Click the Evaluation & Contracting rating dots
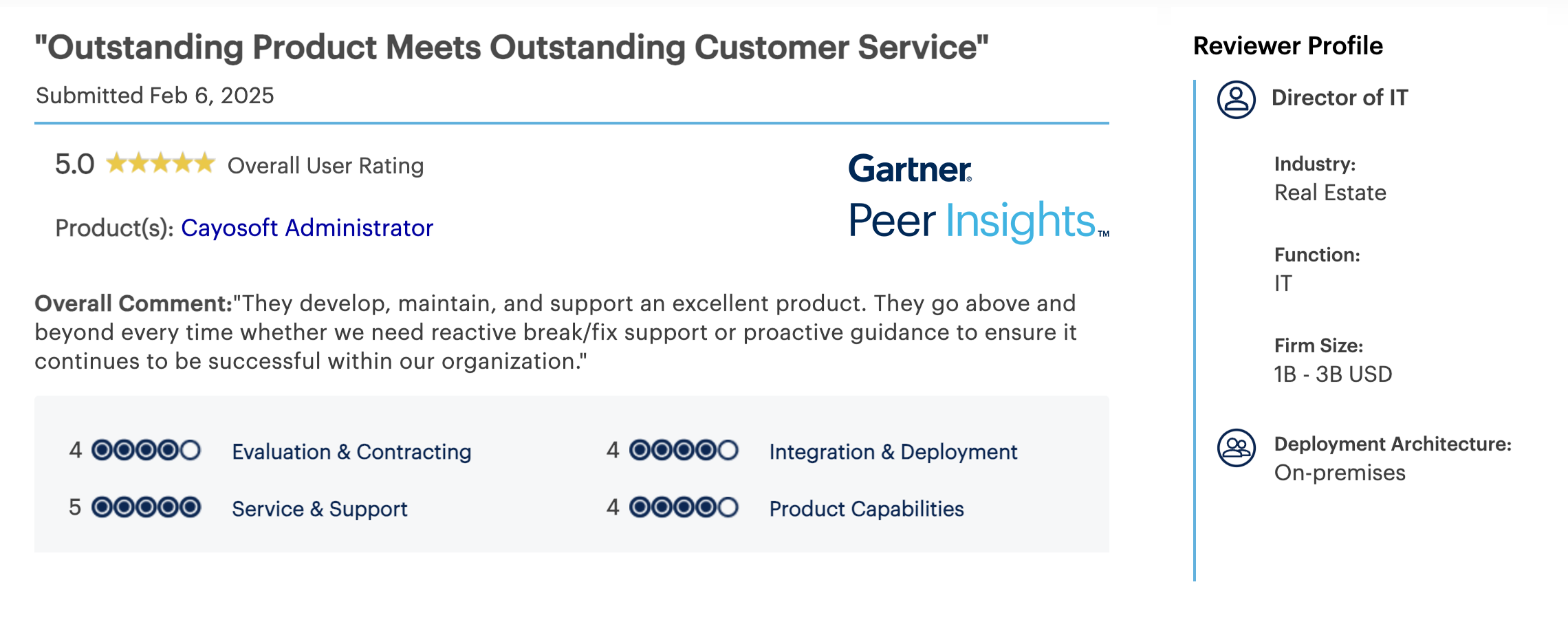 point(146,451)
